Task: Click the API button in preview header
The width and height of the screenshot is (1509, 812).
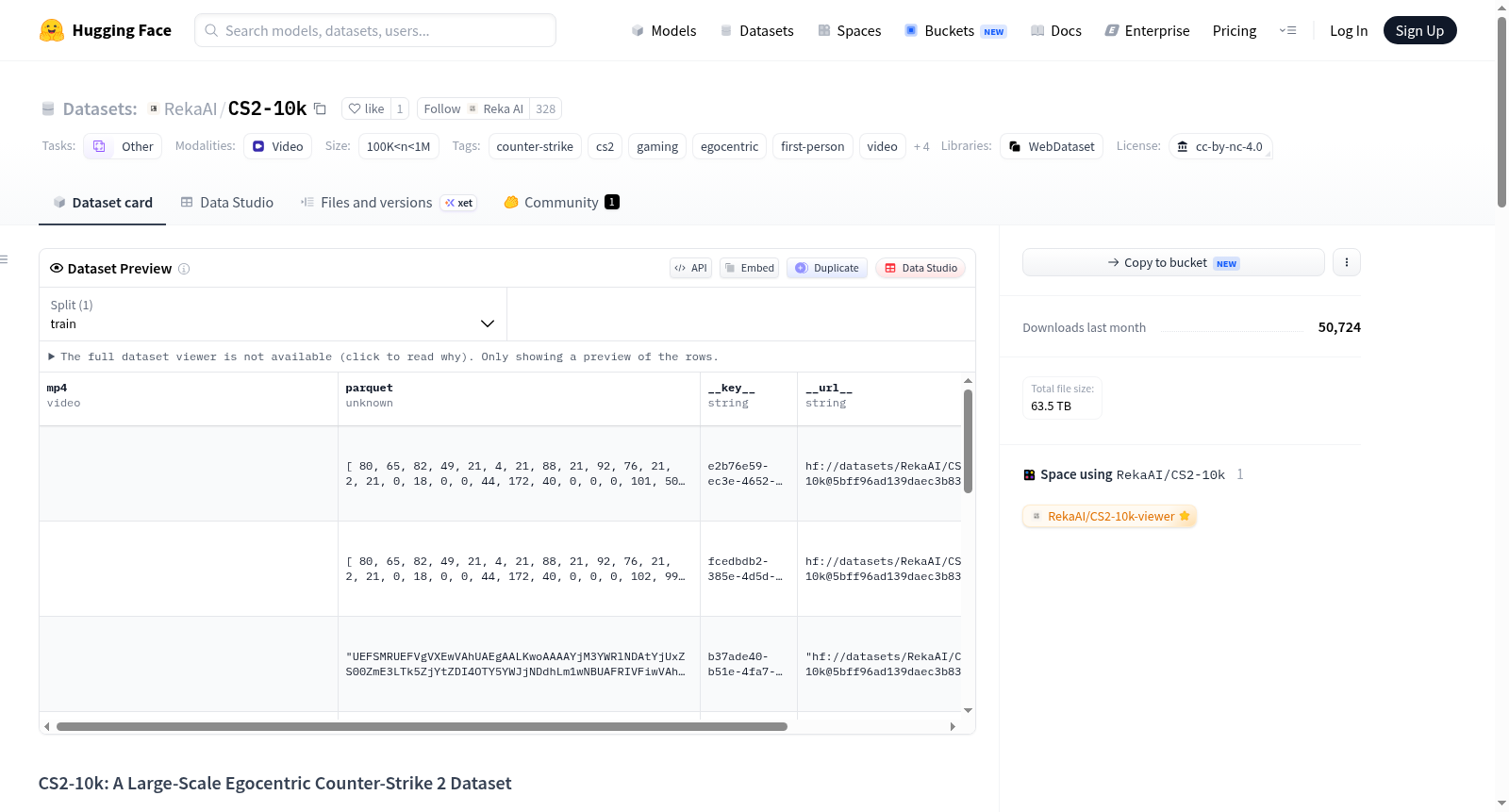Action: tap(690, 268)
